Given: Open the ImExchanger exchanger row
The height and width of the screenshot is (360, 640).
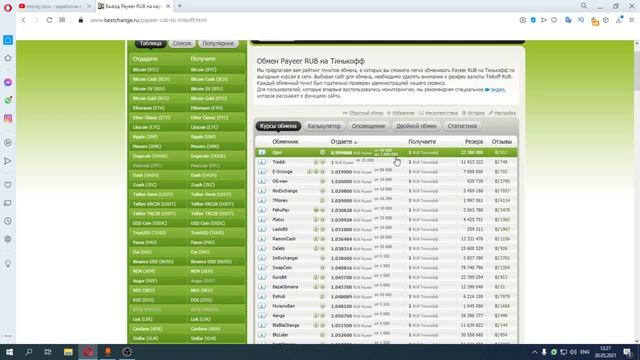Looking at the screenshot, I should pyautogui.click(x=386, y=258).
